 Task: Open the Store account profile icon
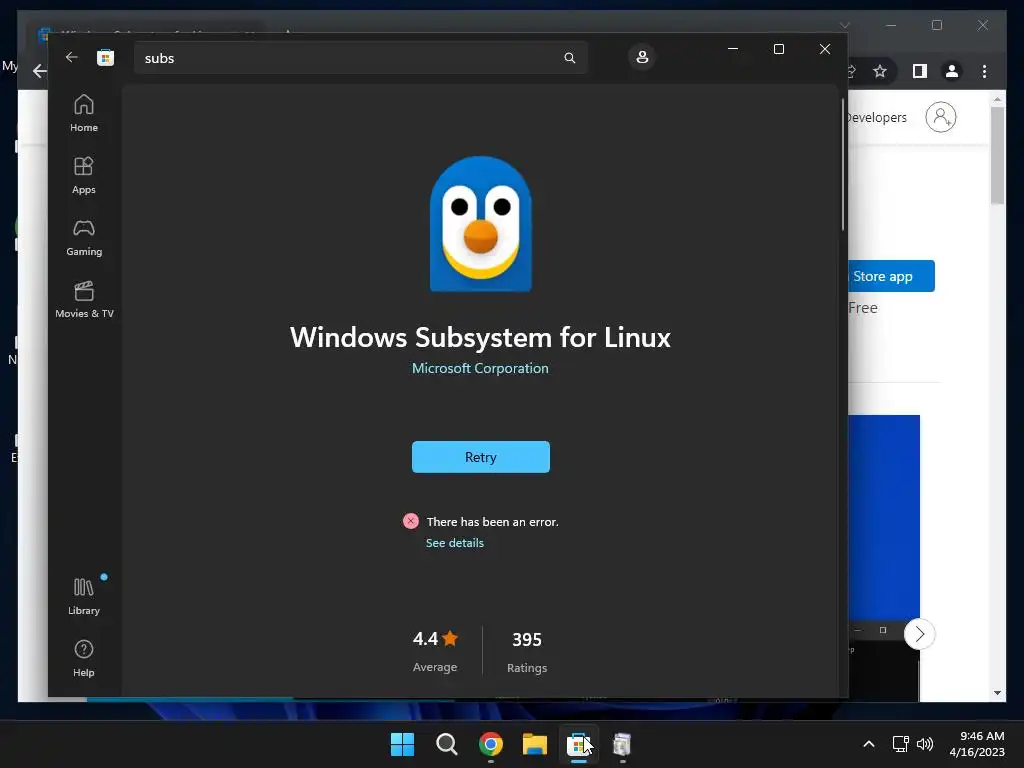[642, 57]
